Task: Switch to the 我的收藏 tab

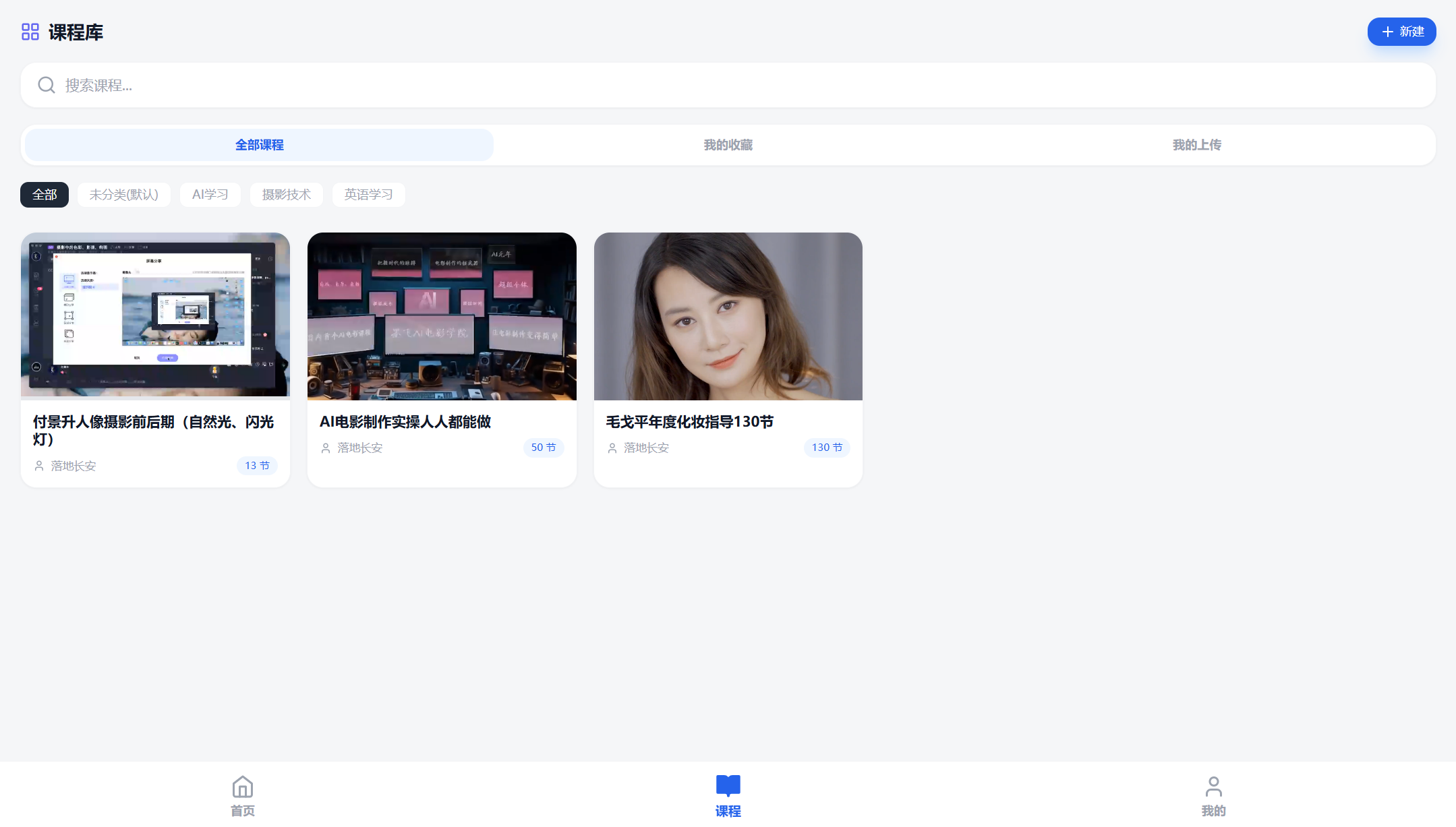Action: coord(728,144)
